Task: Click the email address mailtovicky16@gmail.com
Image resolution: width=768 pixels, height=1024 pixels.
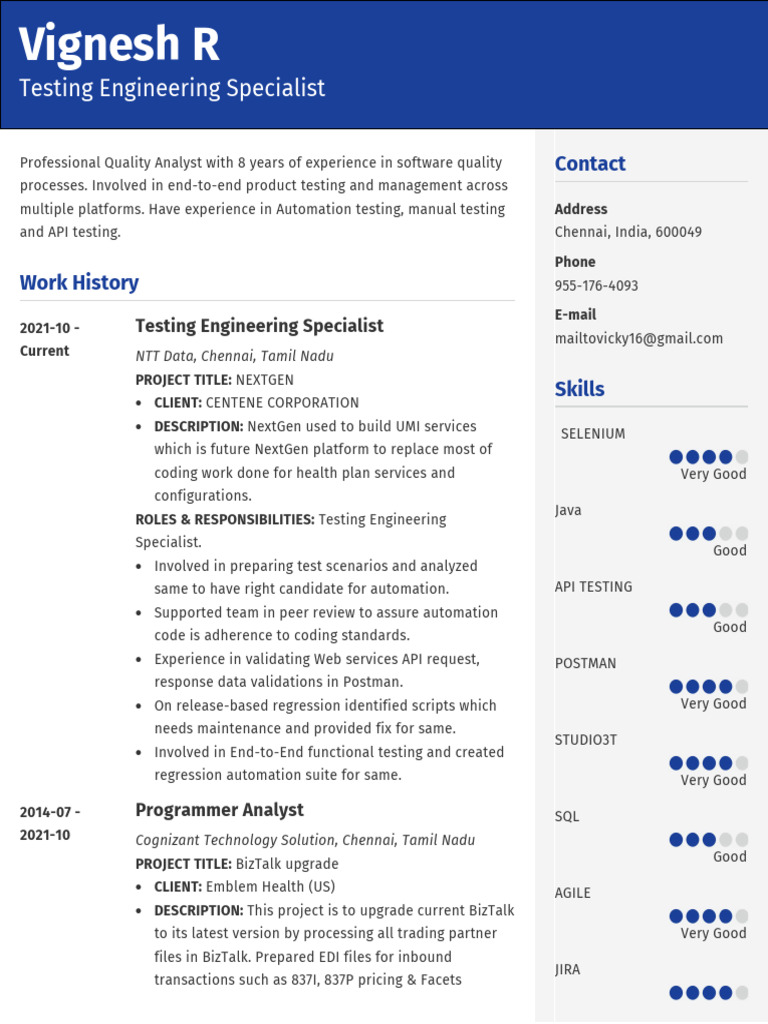Action: pos(638,338)
